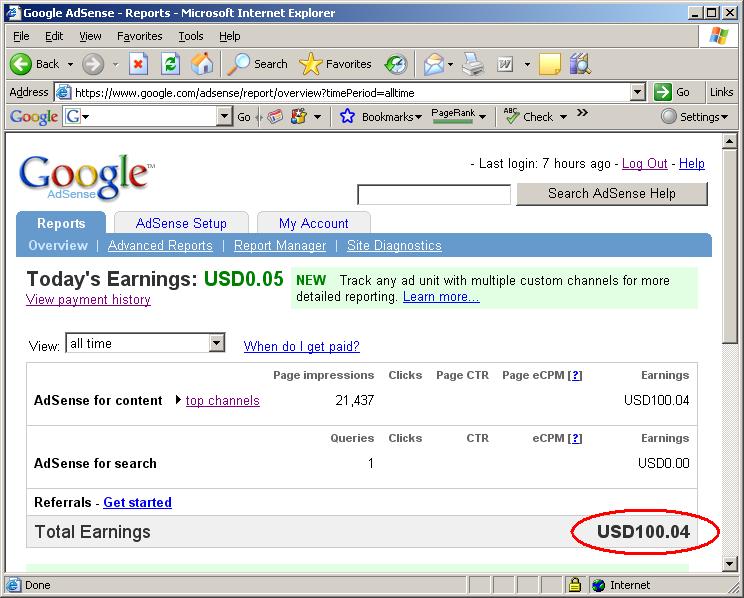The height and width of the screenshot is (598, 744).
Task: Click the top channels link
Action: 223,401
